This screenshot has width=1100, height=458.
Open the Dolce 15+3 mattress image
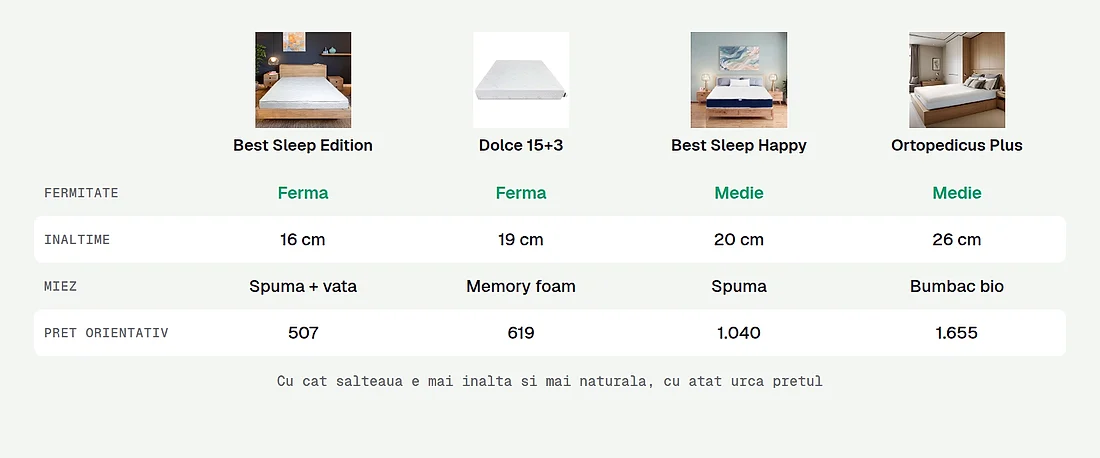(x=521, y=80)
